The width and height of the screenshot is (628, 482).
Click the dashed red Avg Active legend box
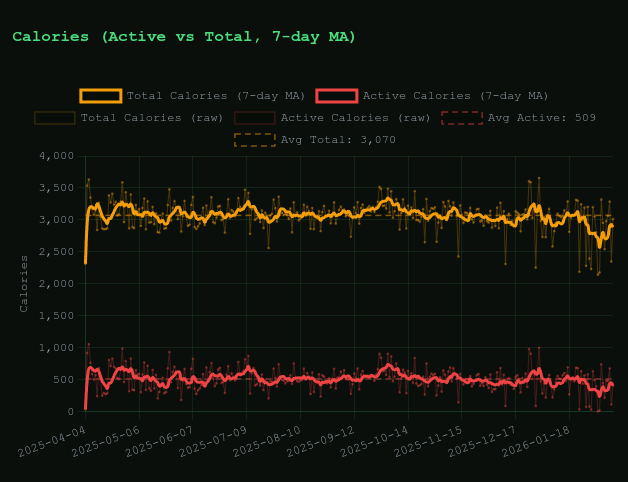(461, 118)
